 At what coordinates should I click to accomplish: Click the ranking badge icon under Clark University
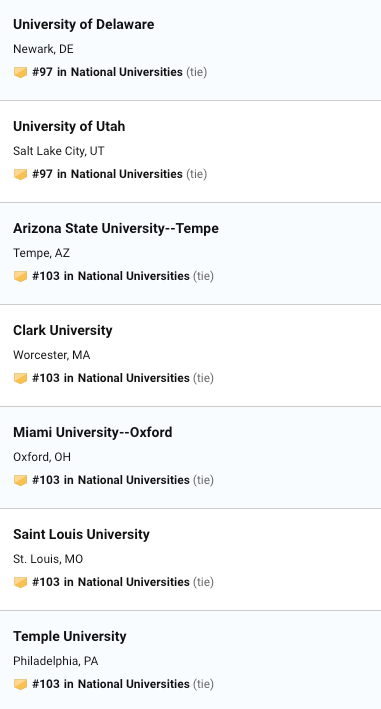coord(20,378)
